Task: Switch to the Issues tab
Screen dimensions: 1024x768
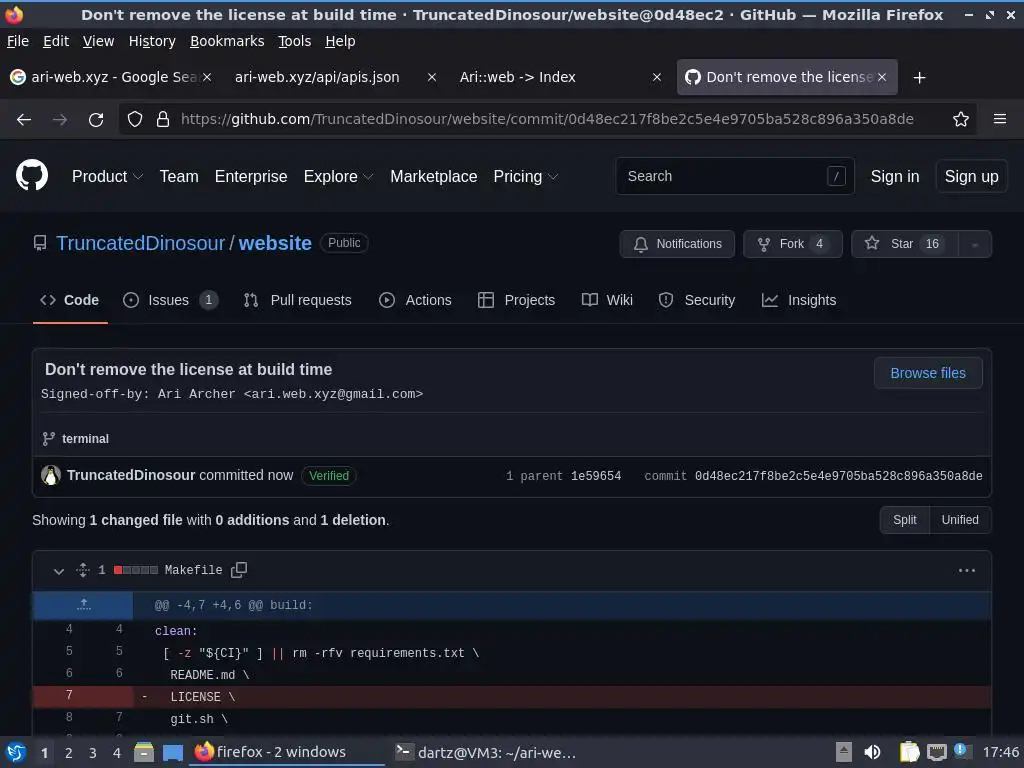Action: pyautogui.click(x=170, y=300)
